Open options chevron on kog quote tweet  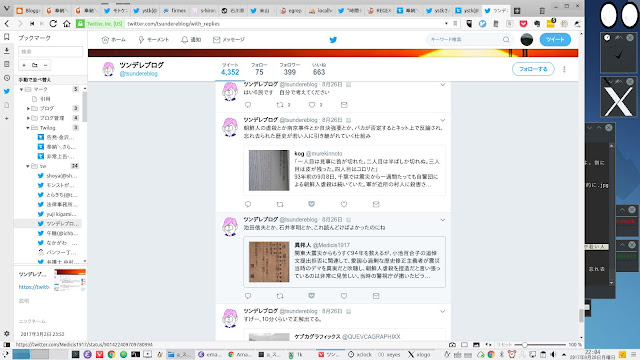442,120
